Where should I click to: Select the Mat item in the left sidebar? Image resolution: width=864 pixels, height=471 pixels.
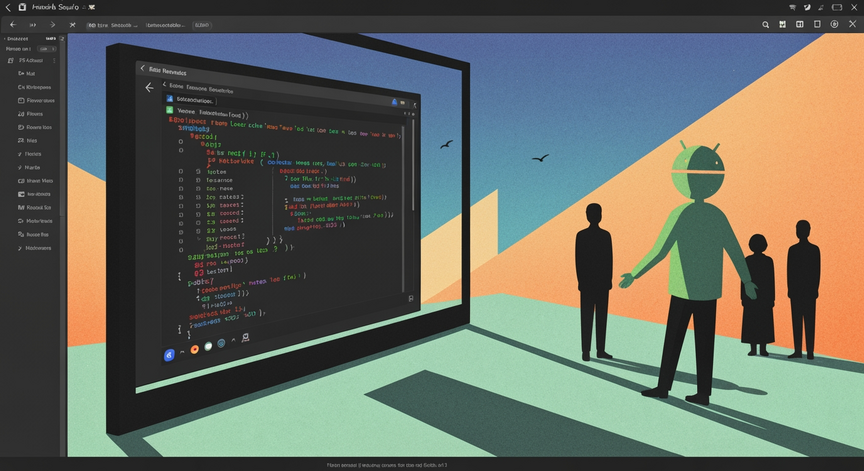(26, 74)
